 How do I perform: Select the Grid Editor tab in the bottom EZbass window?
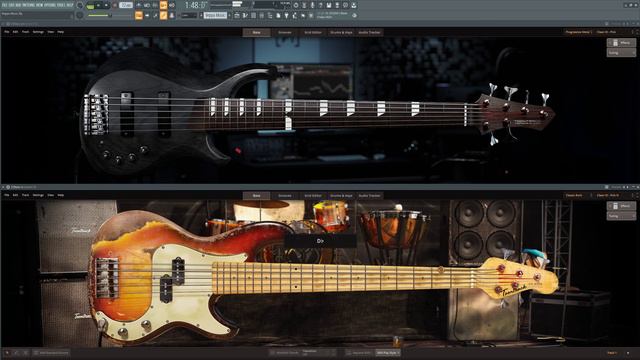(313, 196)
